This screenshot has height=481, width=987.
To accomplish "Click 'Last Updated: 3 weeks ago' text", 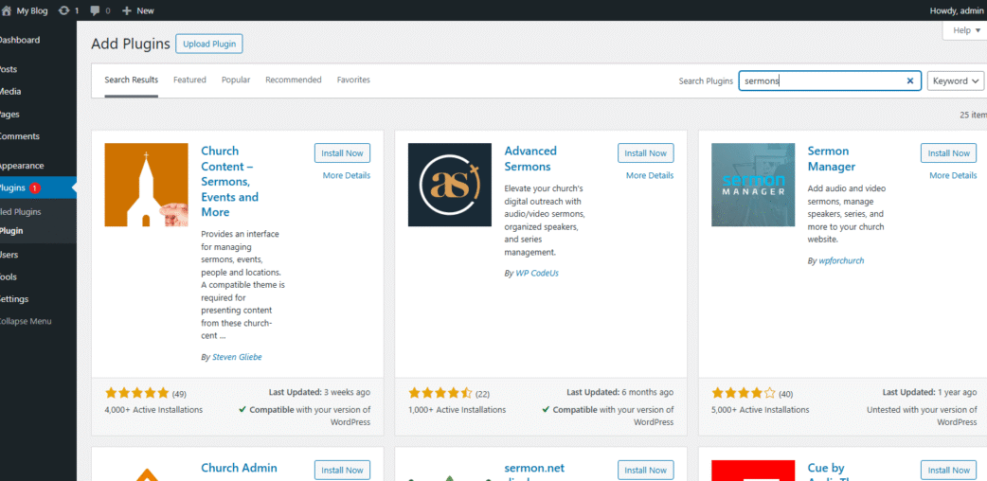I will coord(320,392).
